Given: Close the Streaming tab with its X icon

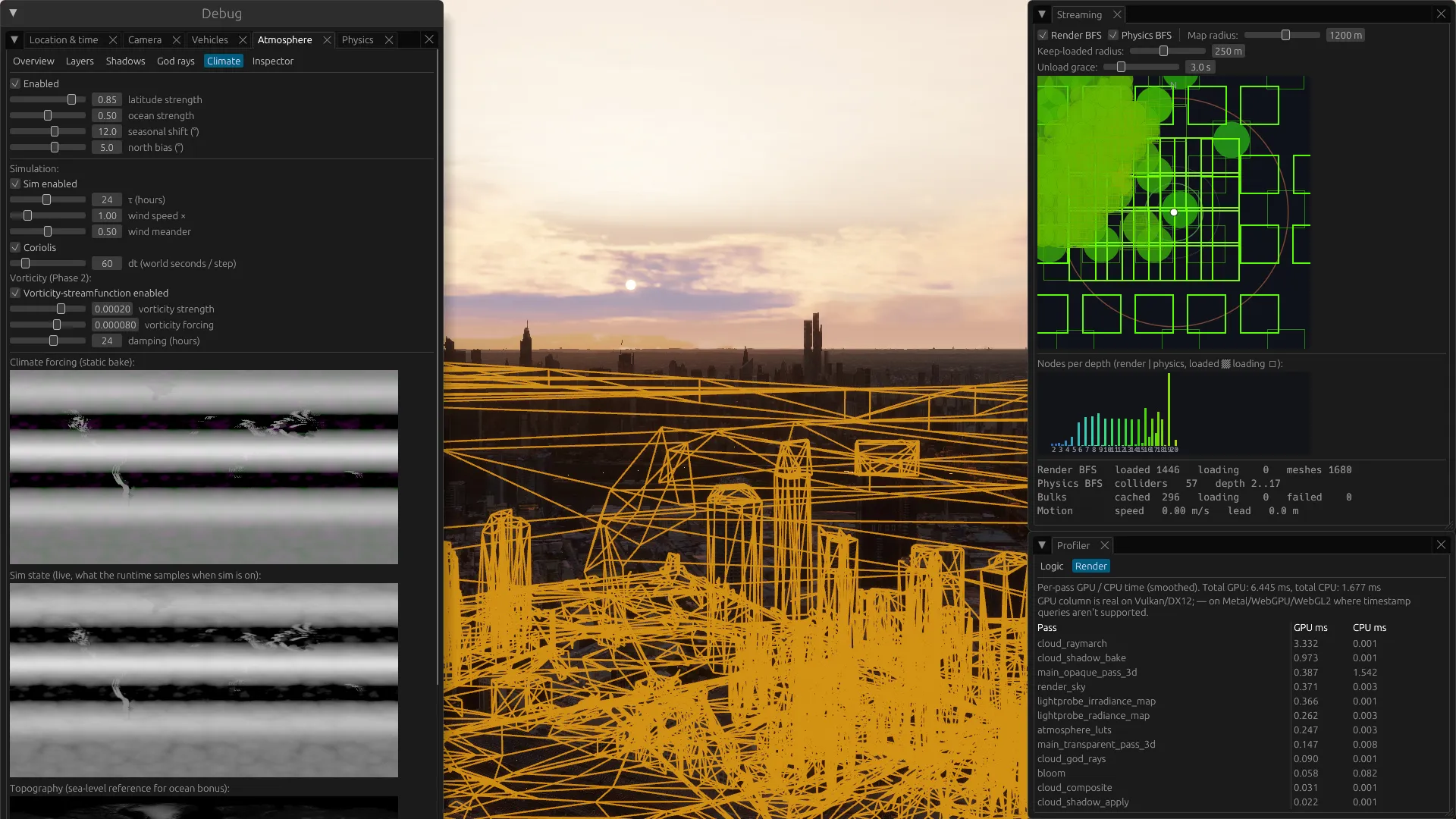Looking at the screenshot, I should (x=1117, y=14).
